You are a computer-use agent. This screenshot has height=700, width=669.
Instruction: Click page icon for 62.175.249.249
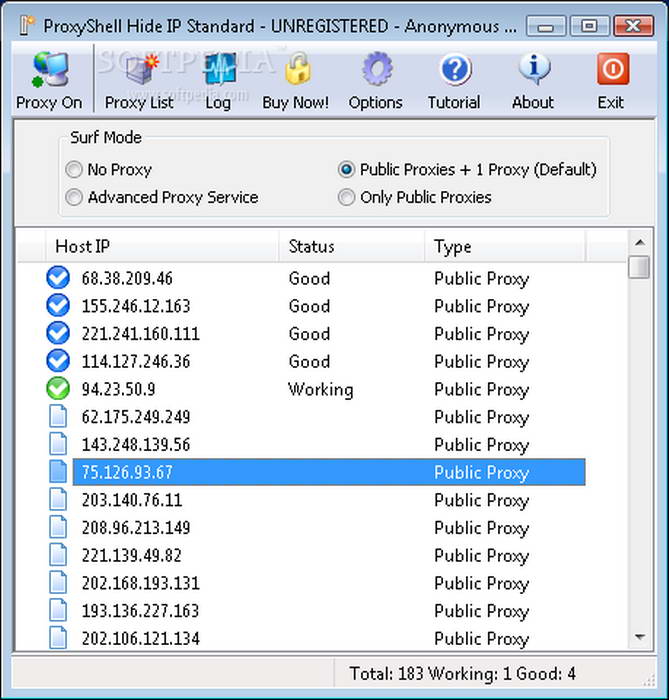pos(58,416)
